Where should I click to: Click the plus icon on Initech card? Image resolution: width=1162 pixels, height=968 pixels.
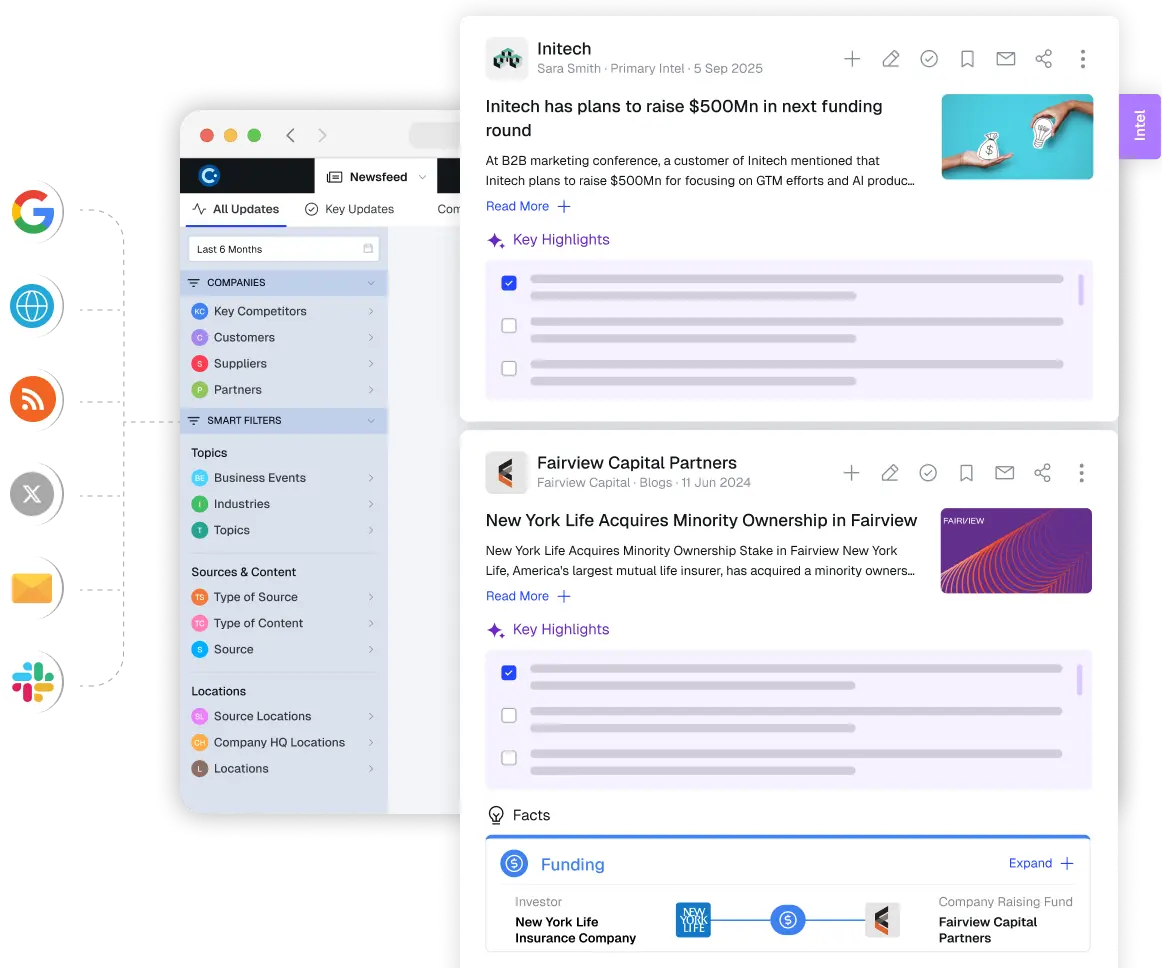pyautogui.click(x=852, y=59)
